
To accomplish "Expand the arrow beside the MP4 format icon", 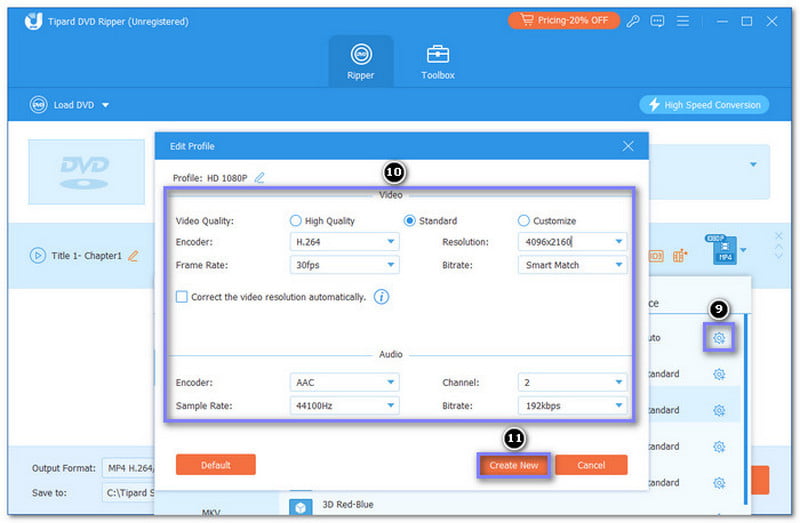I will click(x=743, y=250).
